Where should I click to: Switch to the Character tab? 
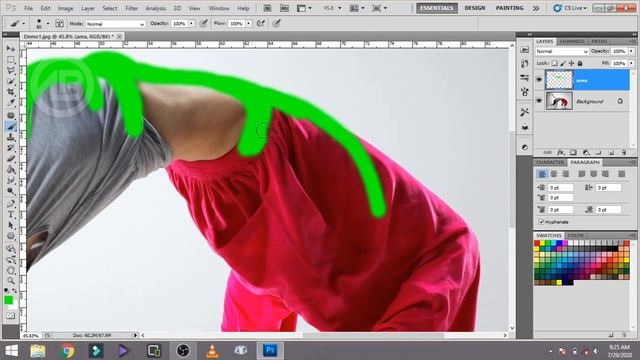click(550, 162)
